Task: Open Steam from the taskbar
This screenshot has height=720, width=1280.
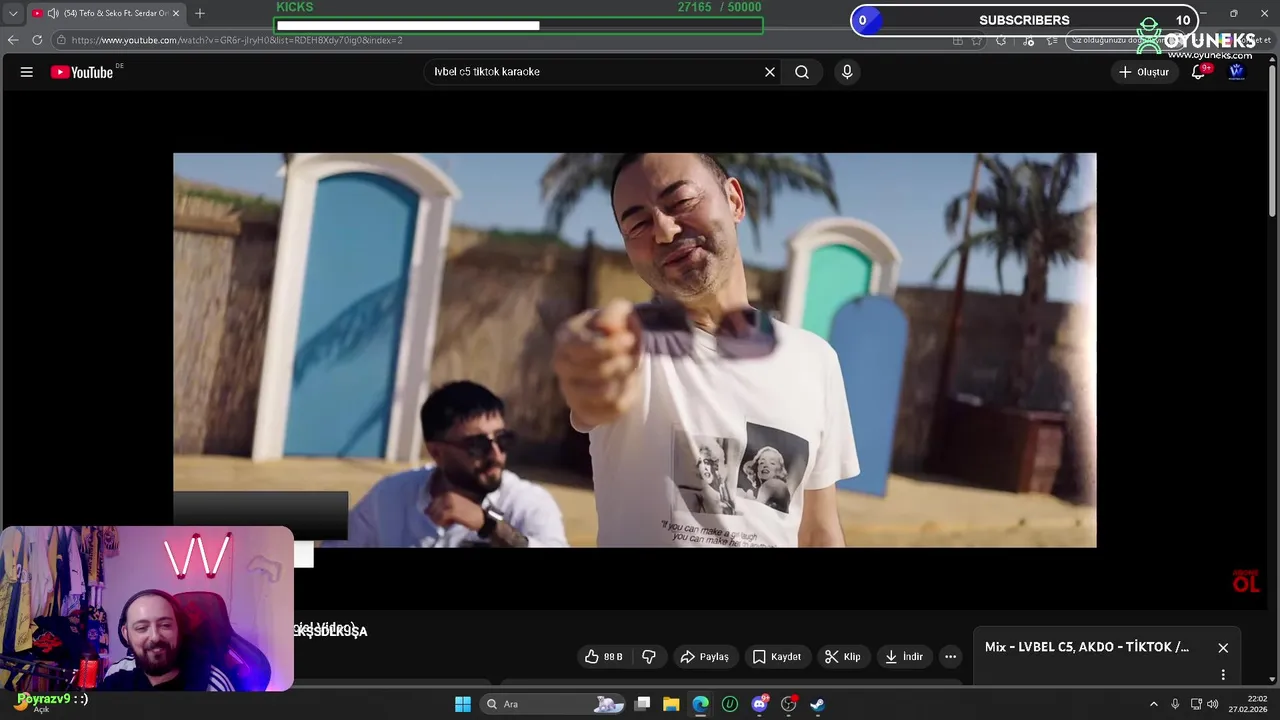Action: pos(817,704)
